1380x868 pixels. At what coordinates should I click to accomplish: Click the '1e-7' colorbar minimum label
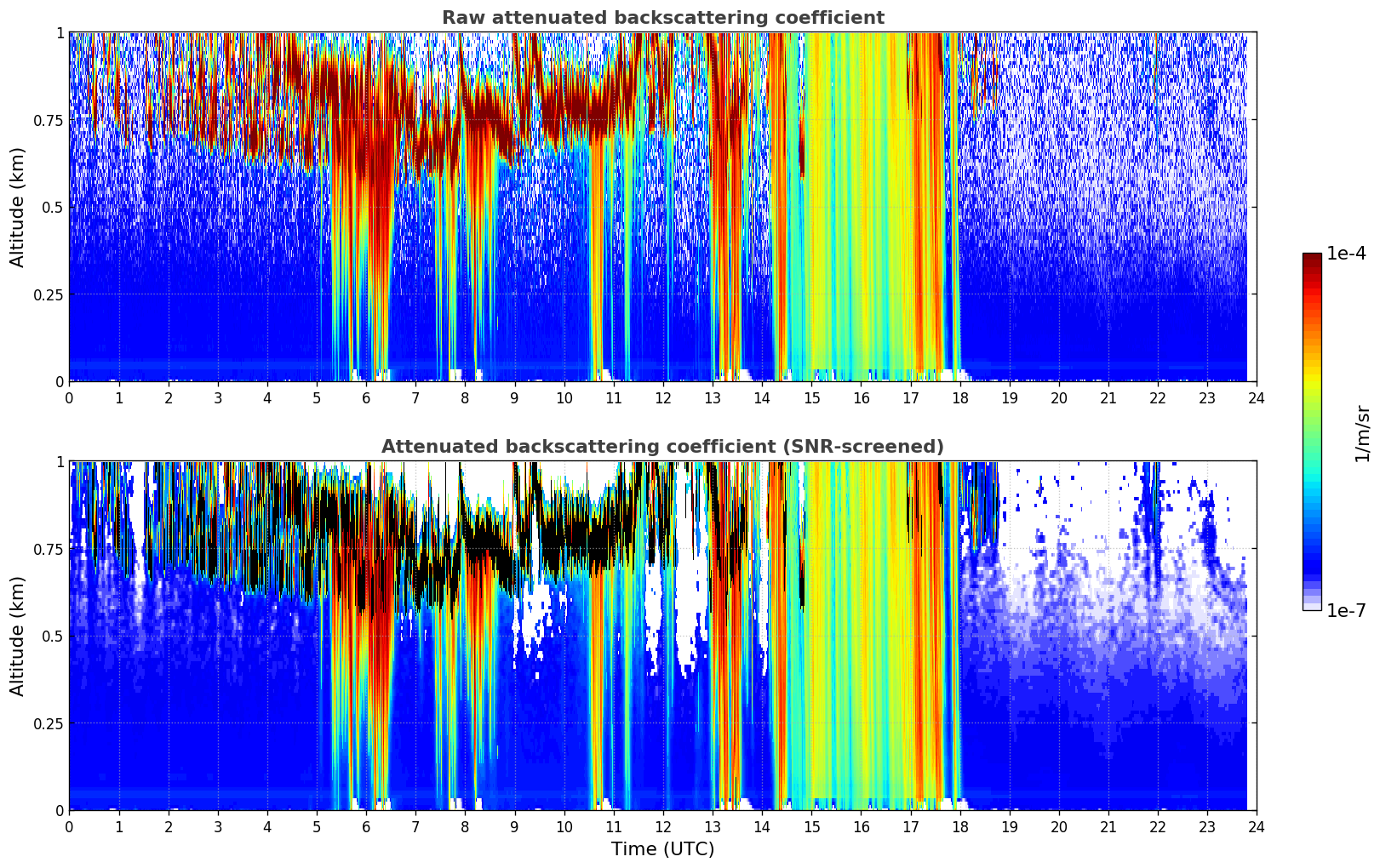coord(1346,611)
